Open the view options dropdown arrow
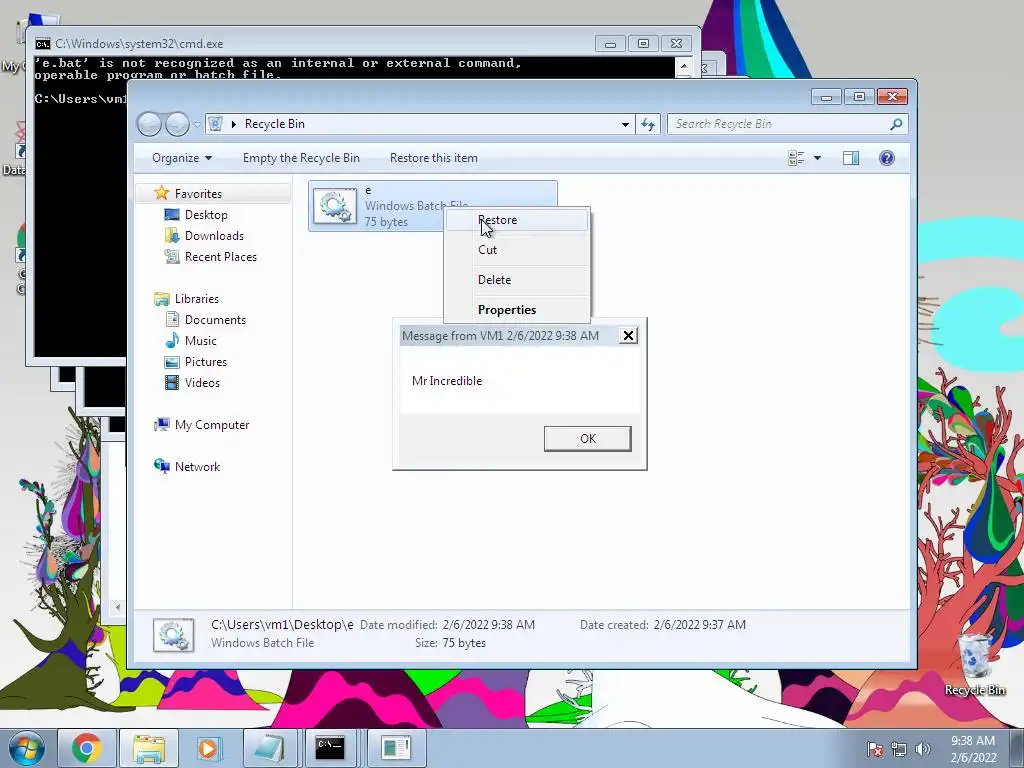1024x768 pixels. (817, 158)
